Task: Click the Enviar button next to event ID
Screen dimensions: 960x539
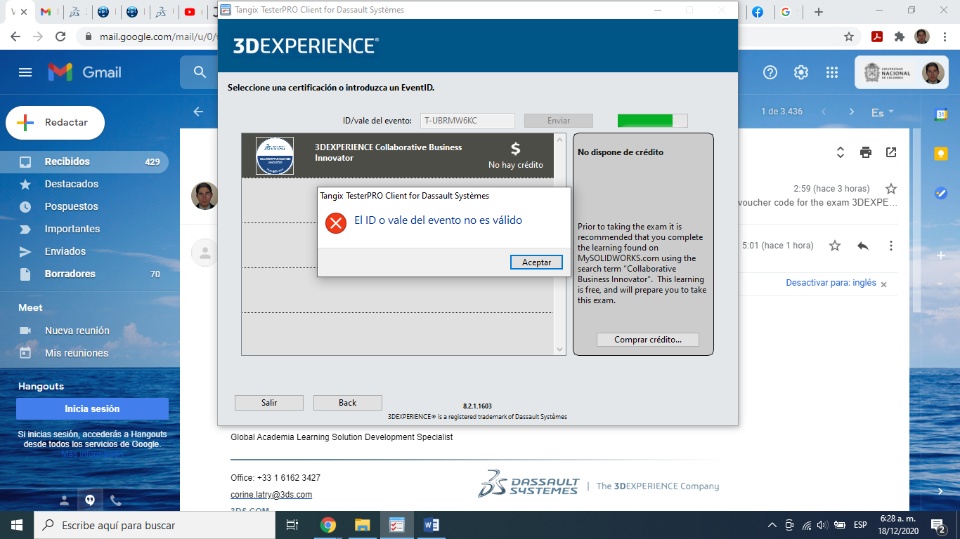Action: point(558,121)
